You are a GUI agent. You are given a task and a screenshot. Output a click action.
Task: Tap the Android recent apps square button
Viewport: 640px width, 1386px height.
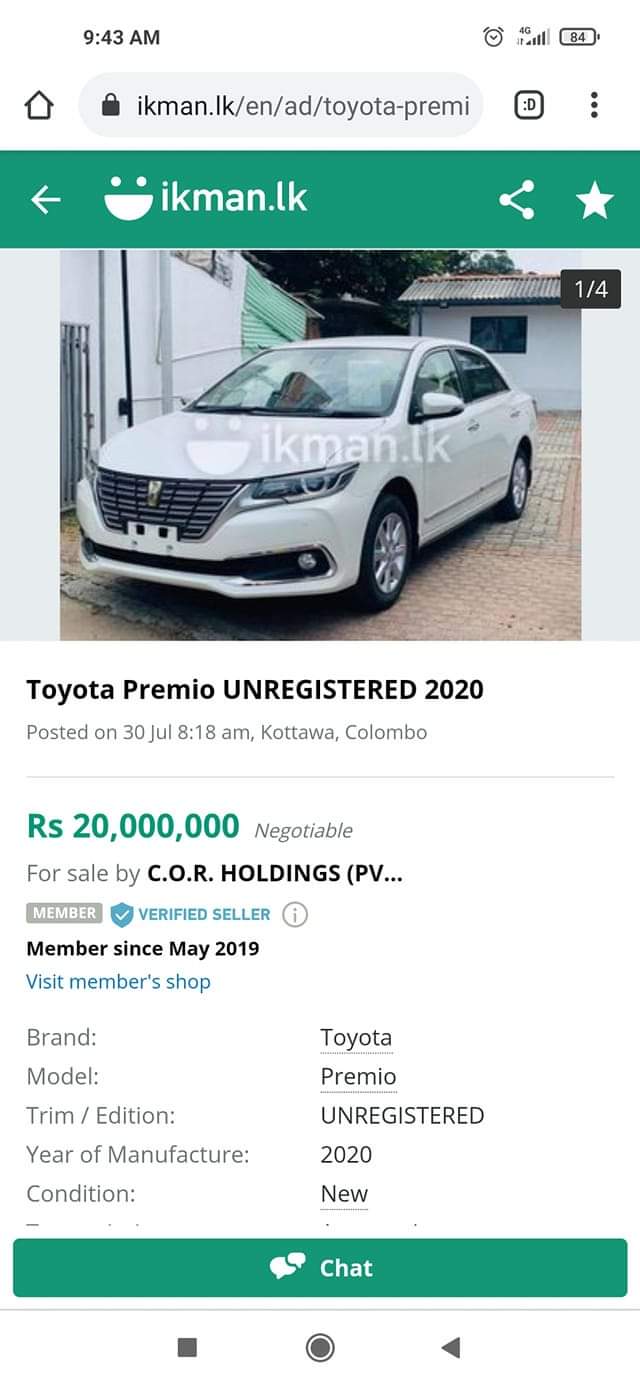187,1348
